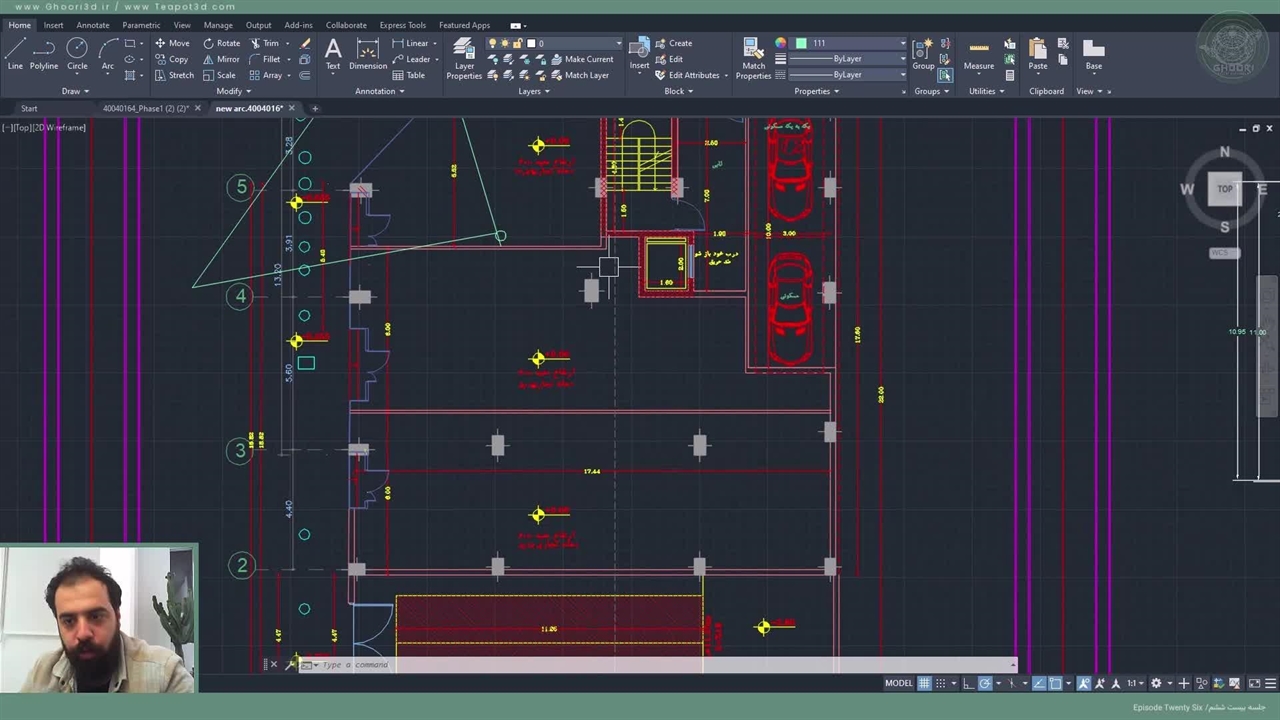Open the object color 111 swatch
The width and height of the screenshot is (1280, 720).
pos(801,43)
